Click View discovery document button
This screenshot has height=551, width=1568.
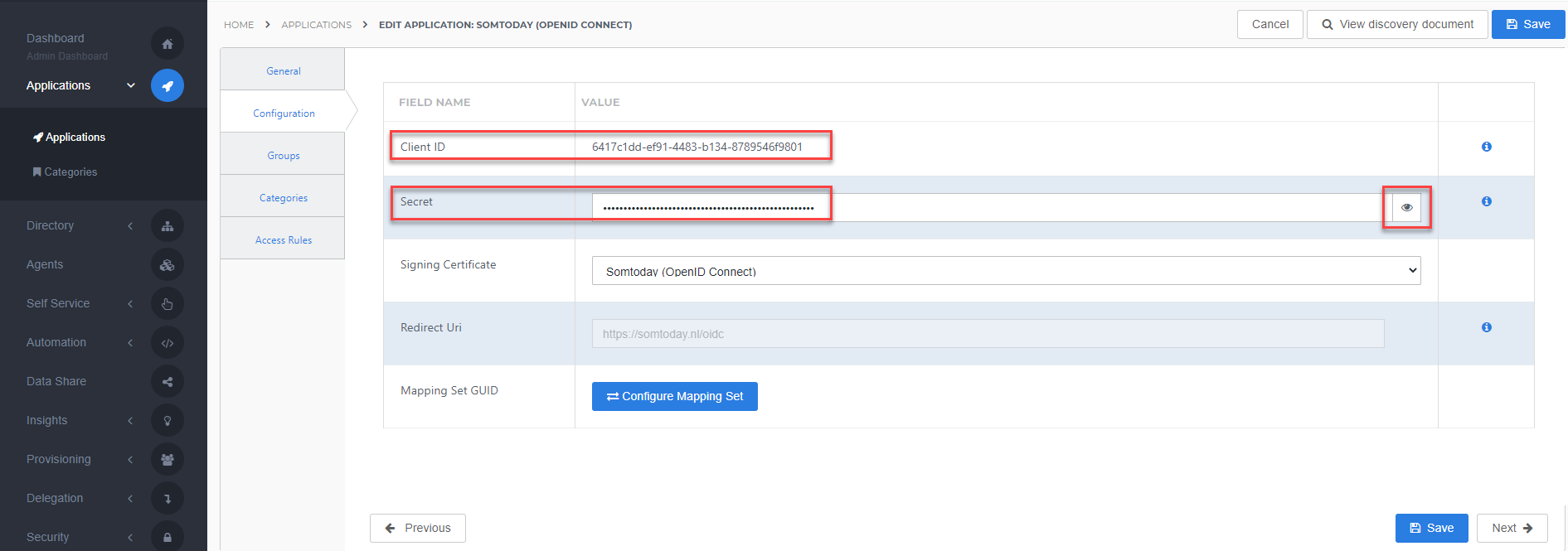(1397, 24)
